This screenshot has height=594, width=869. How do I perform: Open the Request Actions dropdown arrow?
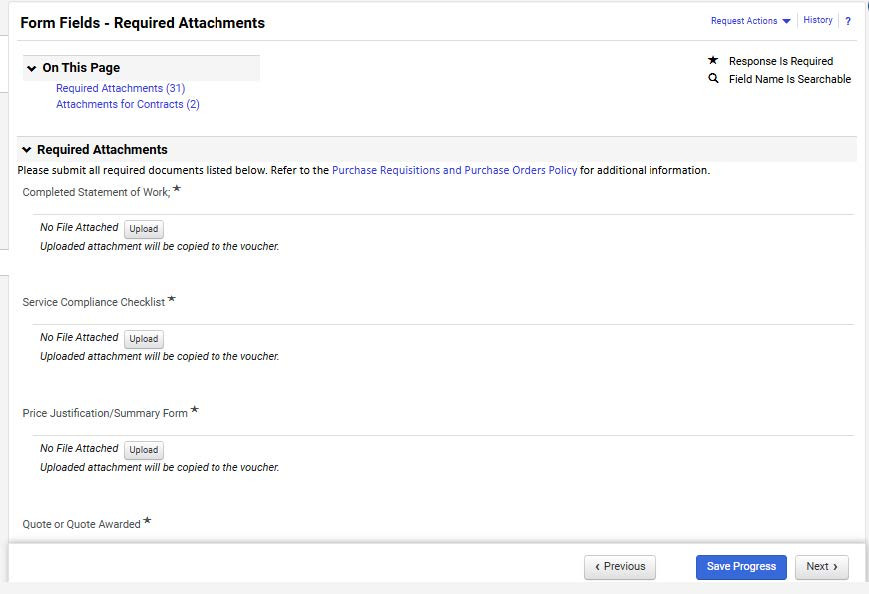coord(787,20)
